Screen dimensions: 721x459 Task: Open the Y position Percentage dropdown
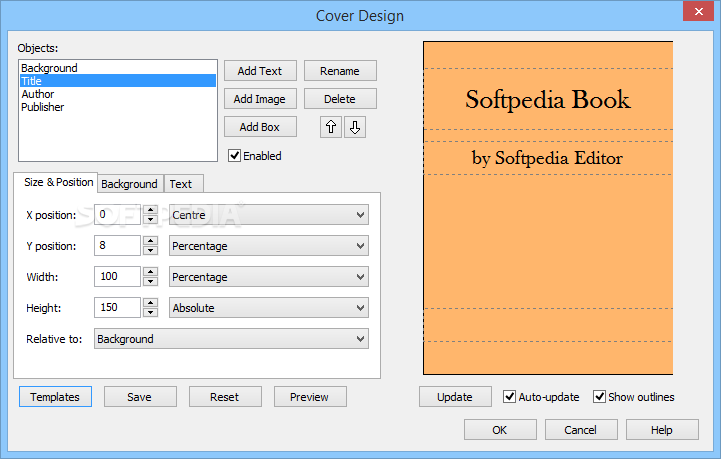[269, 246]
